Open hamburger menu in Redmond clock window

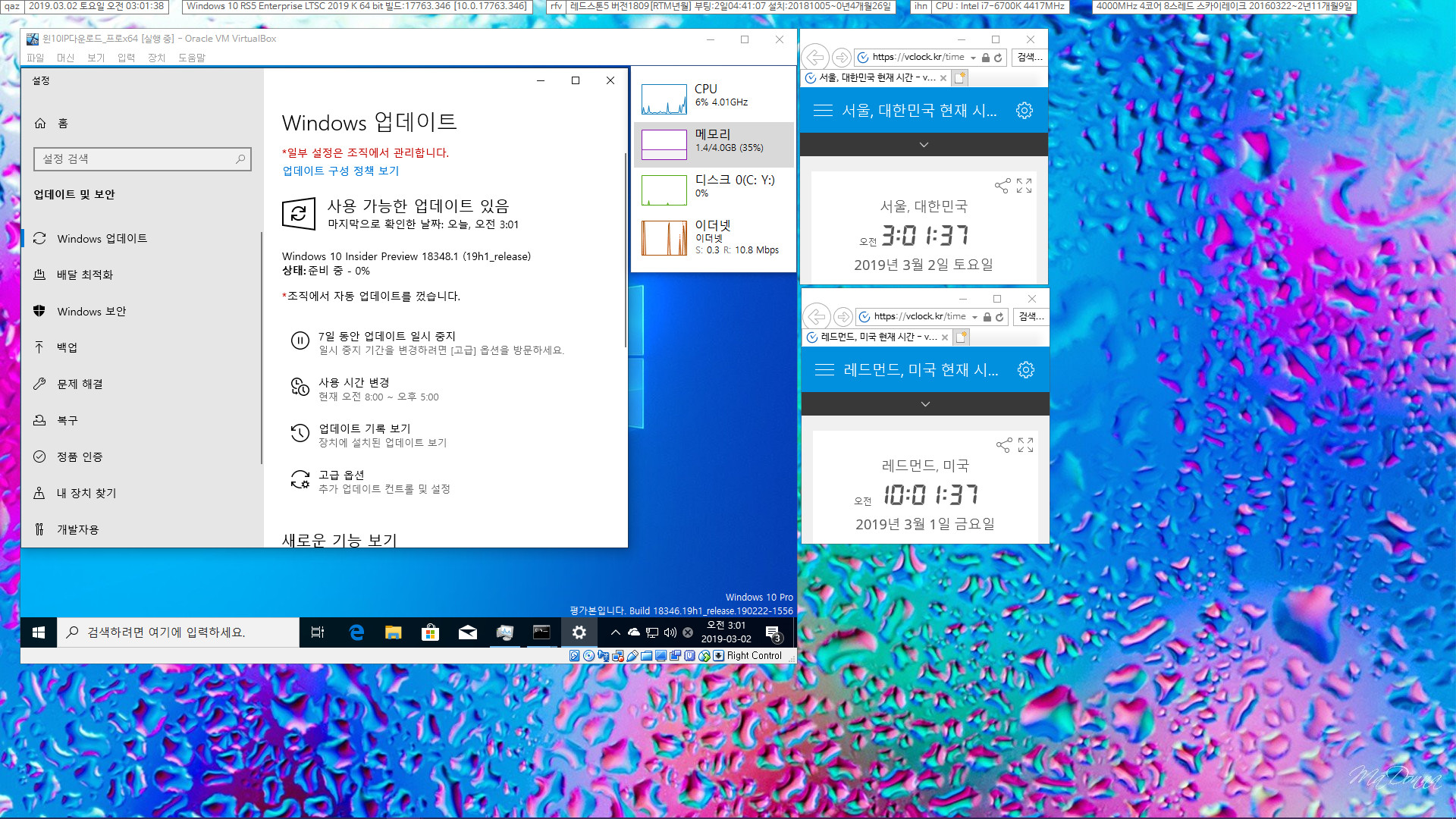point(824,370)
